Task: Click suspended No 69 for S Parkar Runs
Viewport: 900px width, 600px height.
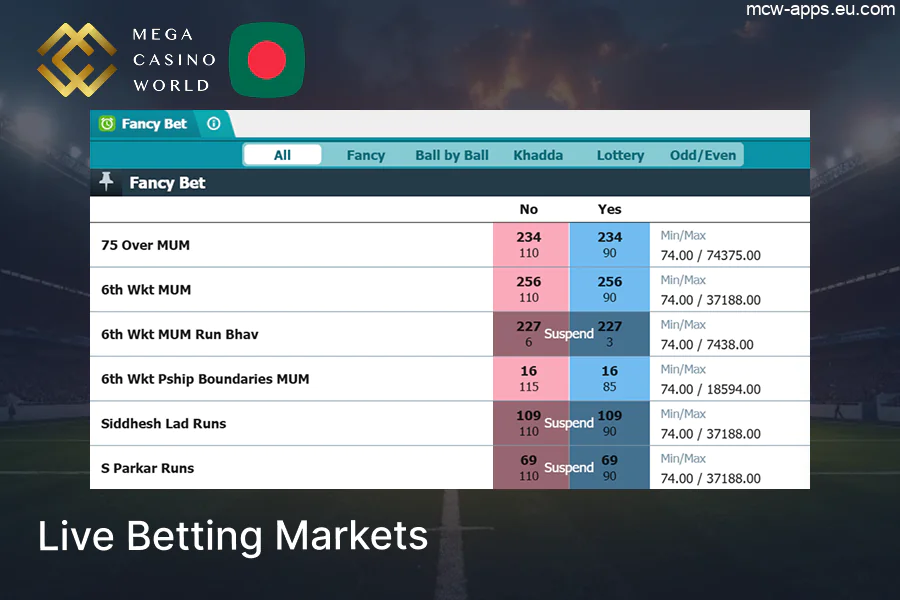Action: pos(531,468)
